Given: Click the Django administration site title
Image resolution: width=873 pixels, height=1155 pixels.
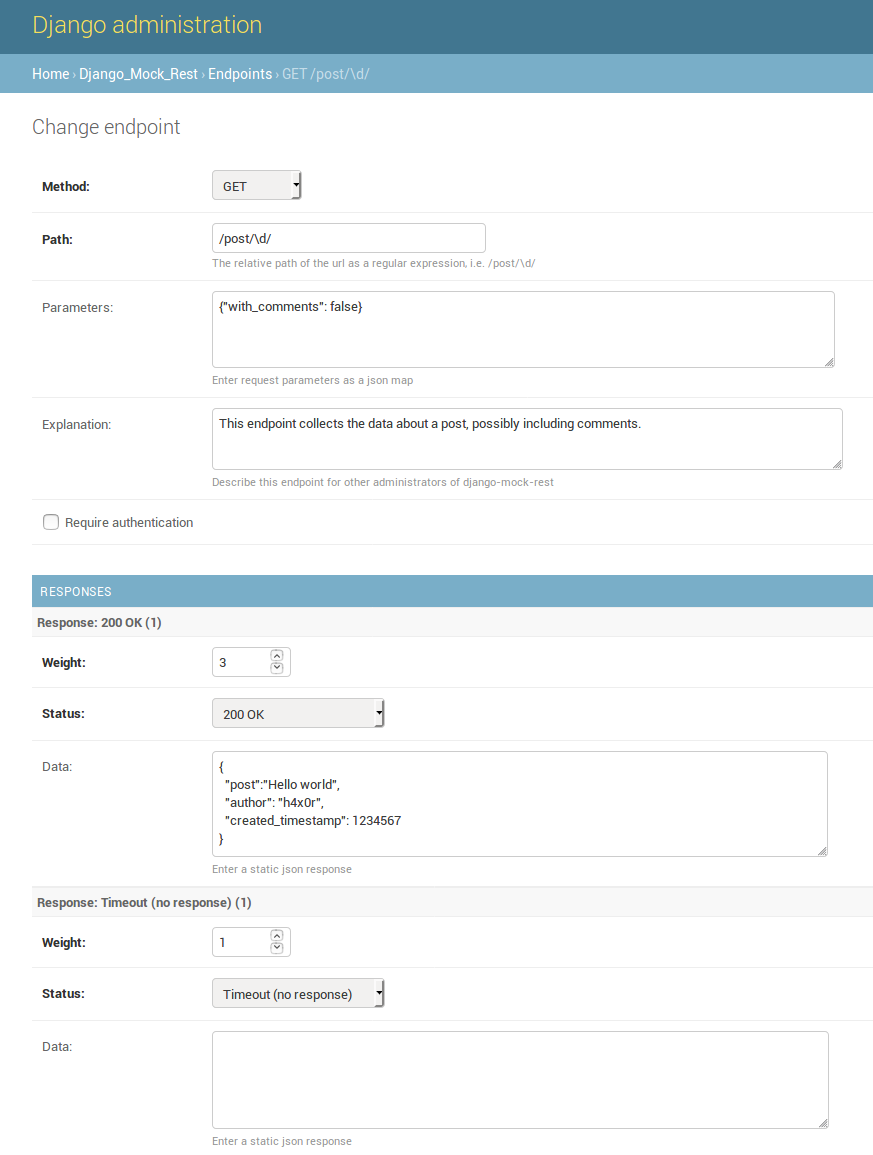Looking at the screenshot, I should (x=147, y=24).
